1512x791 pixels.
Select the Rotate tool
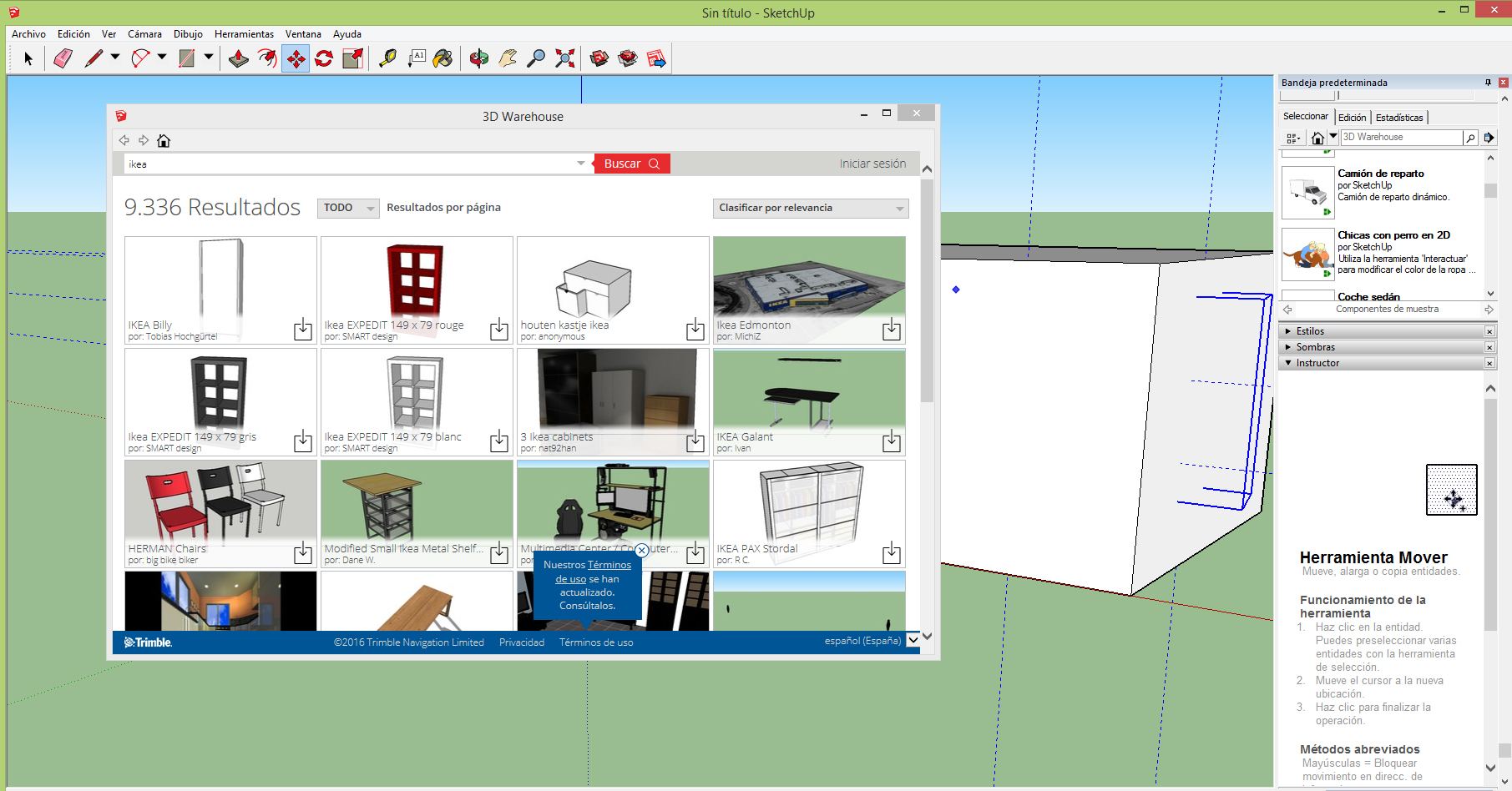(324, 58)
